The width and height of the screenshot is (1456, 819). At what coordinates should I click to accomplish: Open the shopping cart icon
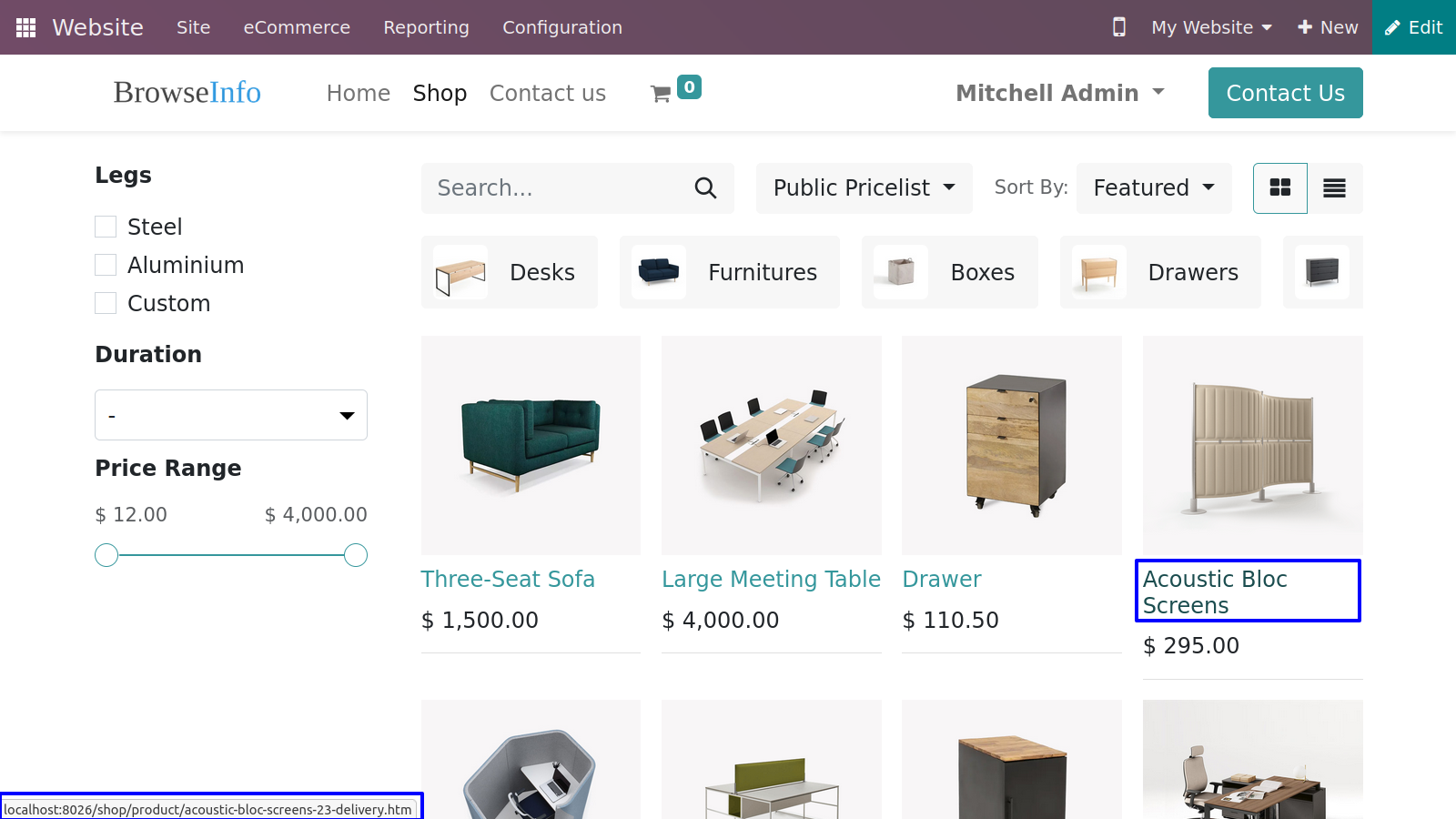point(661,94)
